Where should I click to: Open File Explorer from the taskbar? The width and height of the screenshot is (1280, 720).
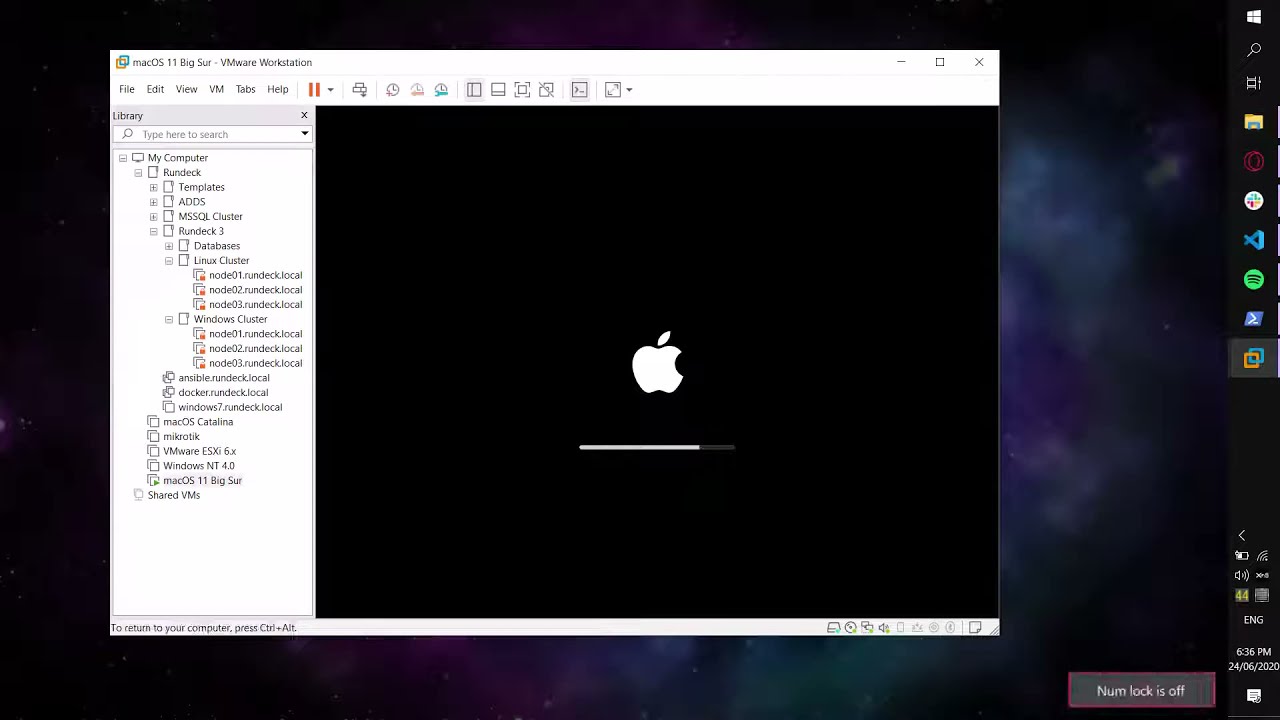click(1254, 122)
